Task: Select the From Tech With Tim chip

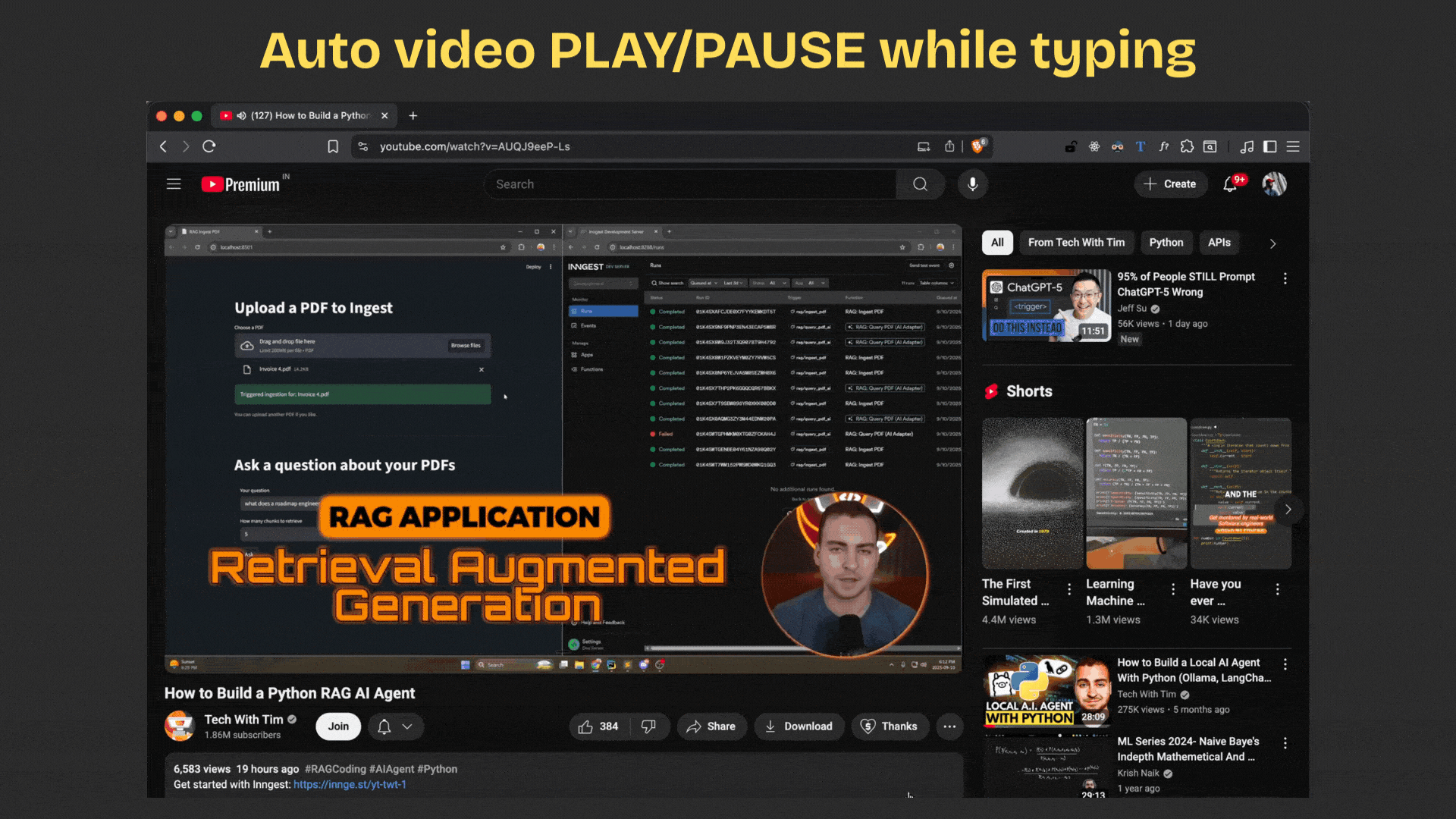Action: pyautogui.click(x=1076, y=243)
